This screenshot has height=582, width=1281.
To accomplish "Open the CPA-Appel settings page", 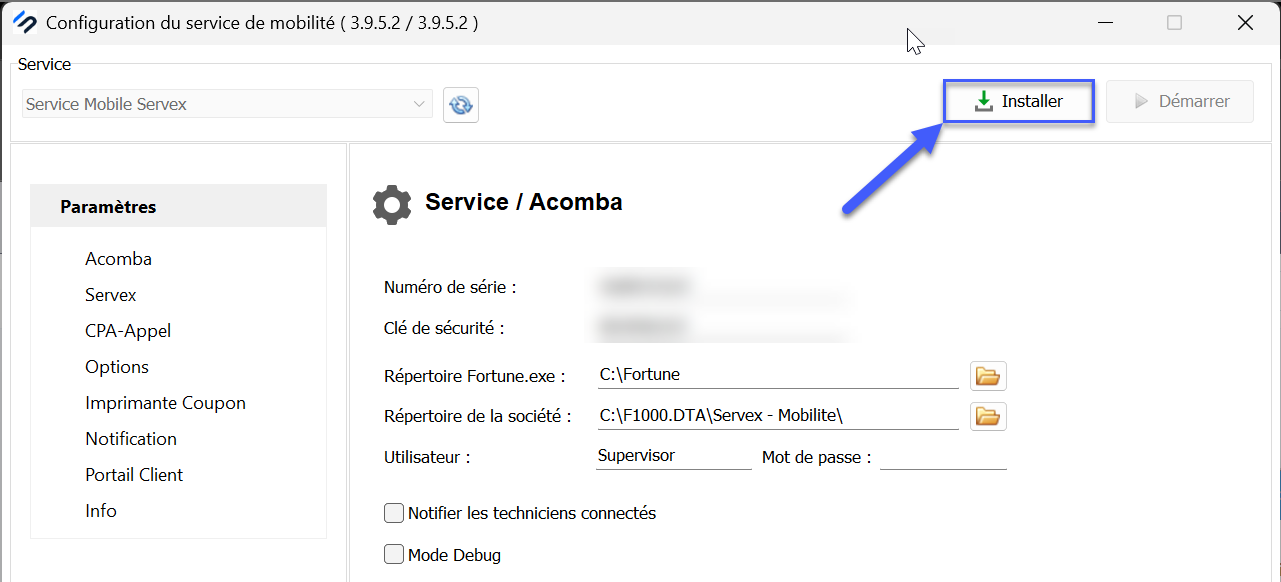I will pyautogui.click(x=128, y=331).
